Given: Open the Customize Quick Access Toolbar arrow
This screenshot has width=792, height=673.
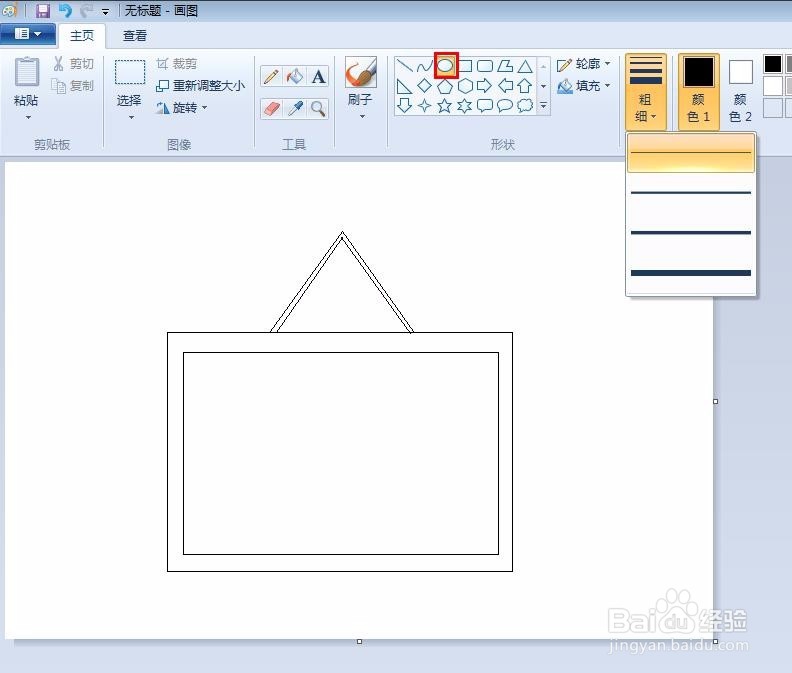Looking at the screenshot, I should pos(105,12).
